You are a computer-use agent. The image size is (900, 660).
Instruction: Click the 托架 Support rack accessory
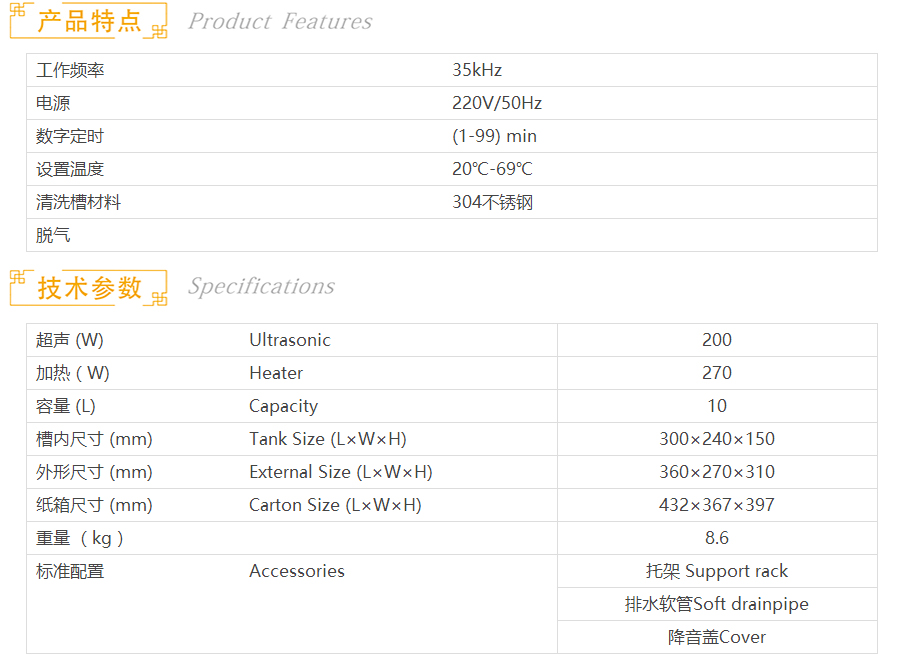click(x=717, y=571)
